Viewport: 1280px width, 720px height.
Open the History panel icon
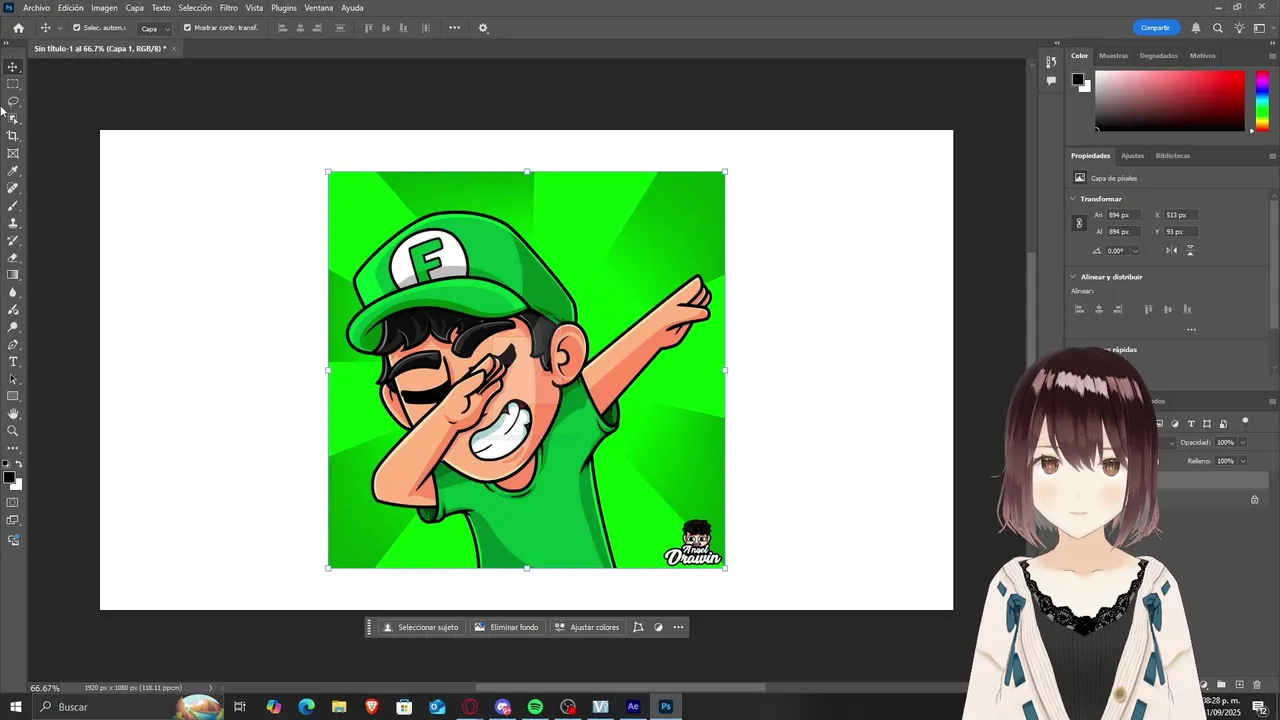pyautogui.click(x=1051, y=62)
